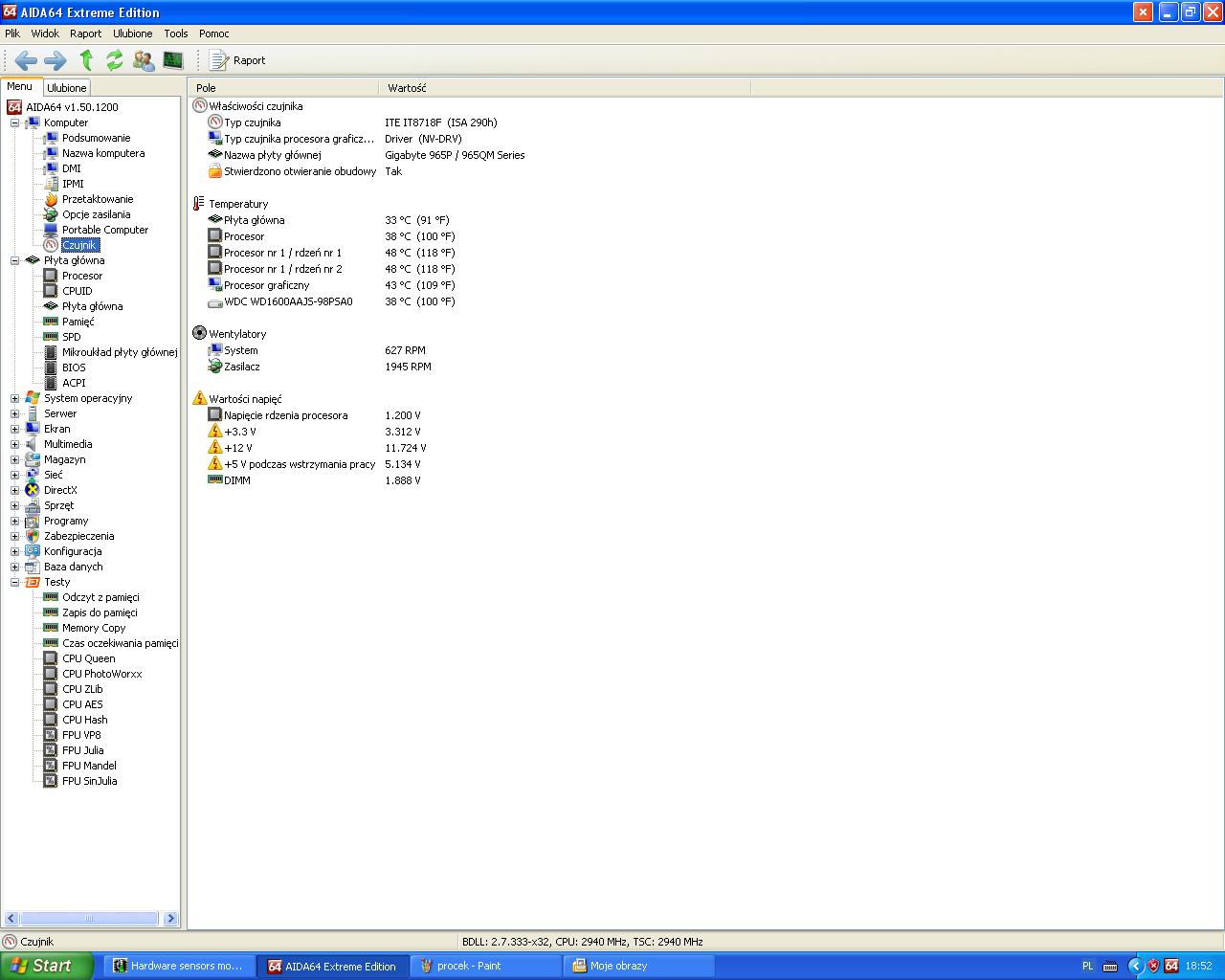
Task: Open Opcje zasilania item
Action: click(96, 214)
